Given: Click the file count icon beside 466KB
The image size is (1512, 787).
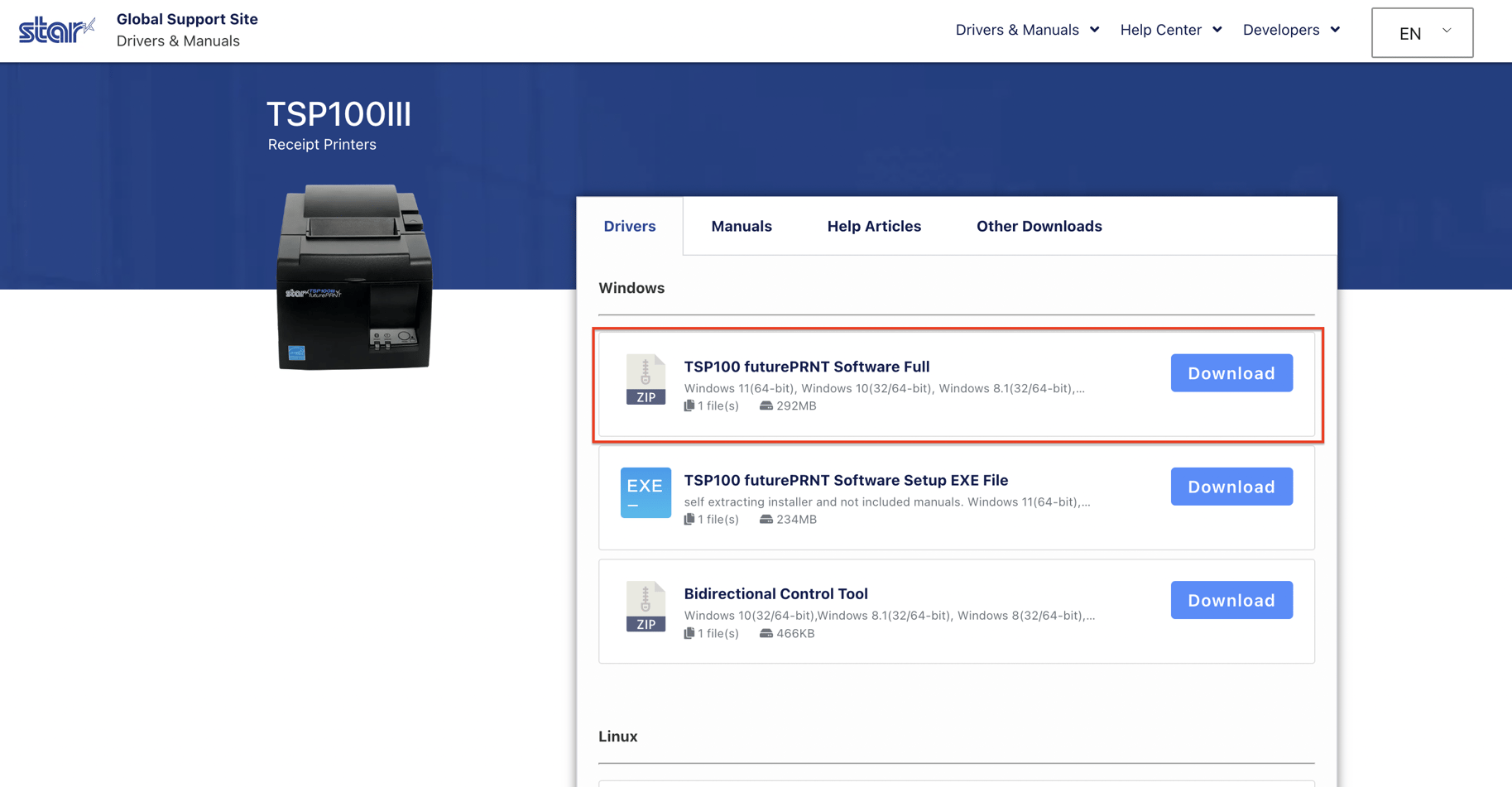Looking at the screenshot, I should [689, 633].
